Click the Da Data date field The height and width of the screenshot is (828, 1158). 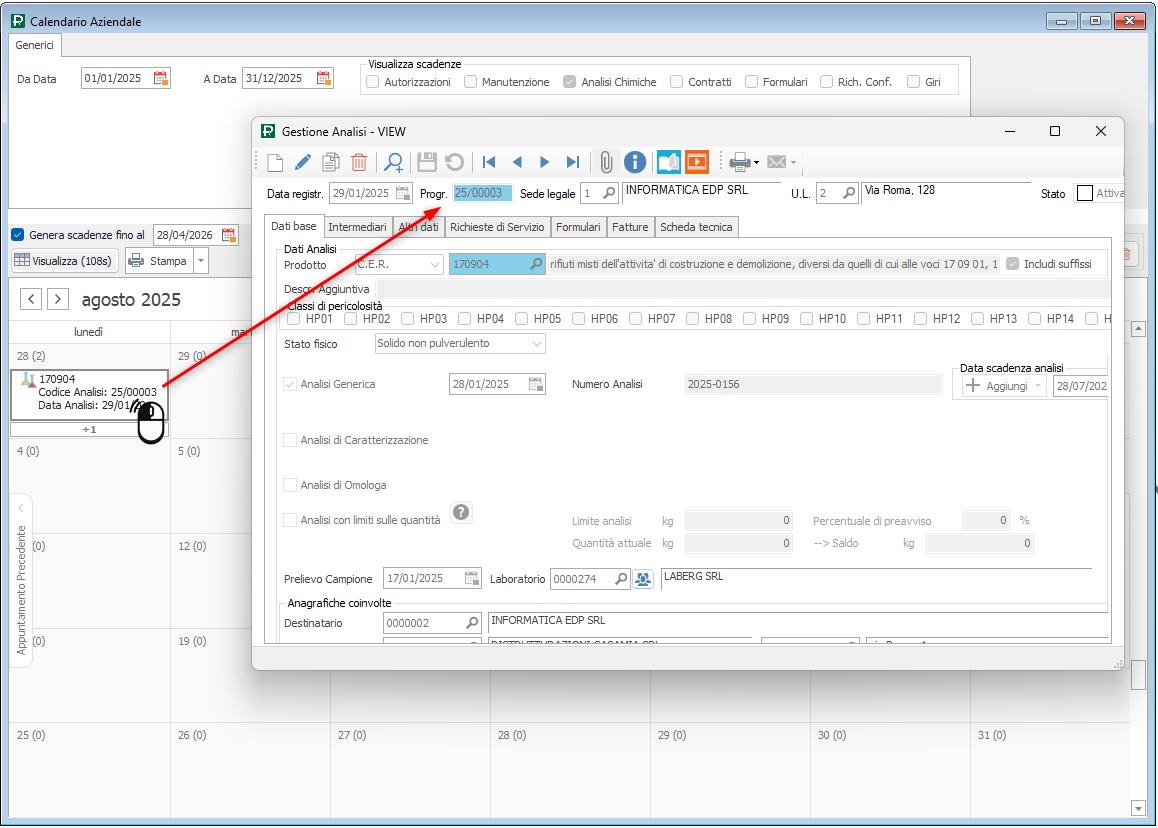pos(116,79)
